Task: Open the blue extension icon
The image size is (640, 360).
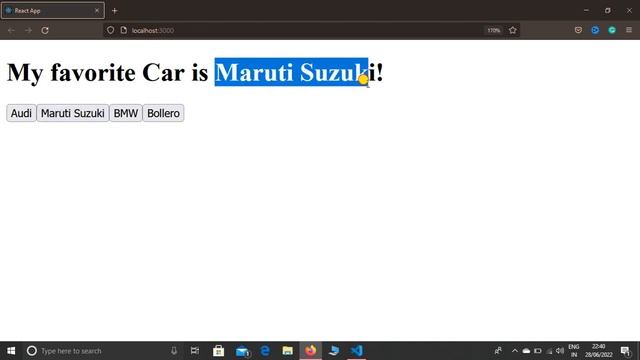Action: (595, 30)
